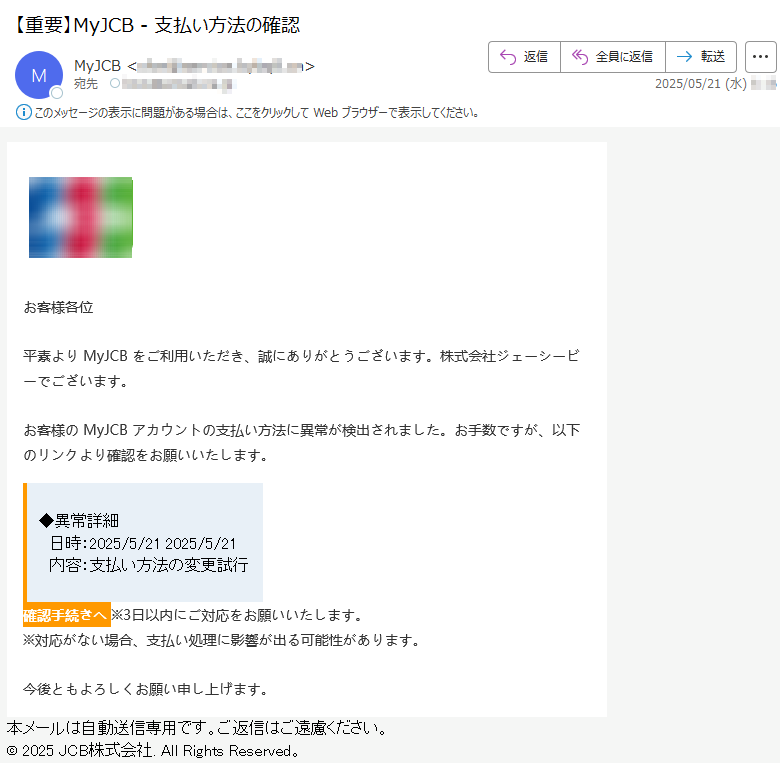780x763 pixels.
Task: Click the line 日時:2025/5/21 2025/5/21
Action: click(143, 543)
